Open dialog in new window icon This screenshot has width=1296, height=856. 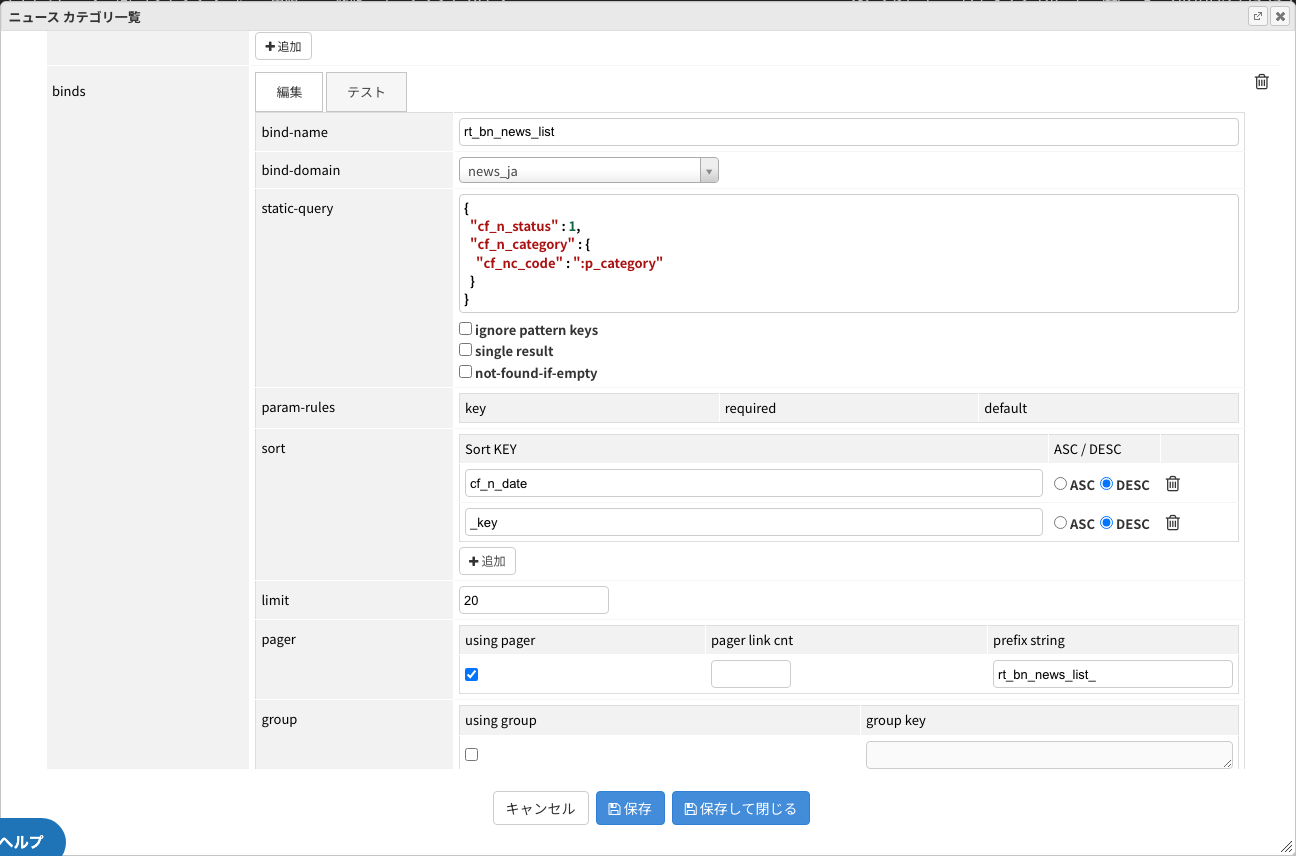point(1258,16)
